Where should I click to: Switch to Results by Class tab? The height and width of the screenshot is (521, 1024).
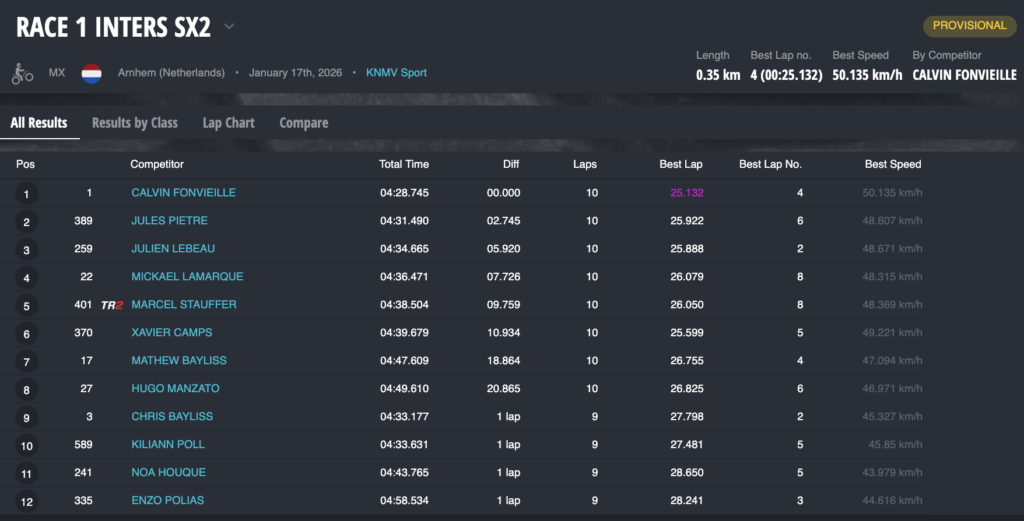134,123
